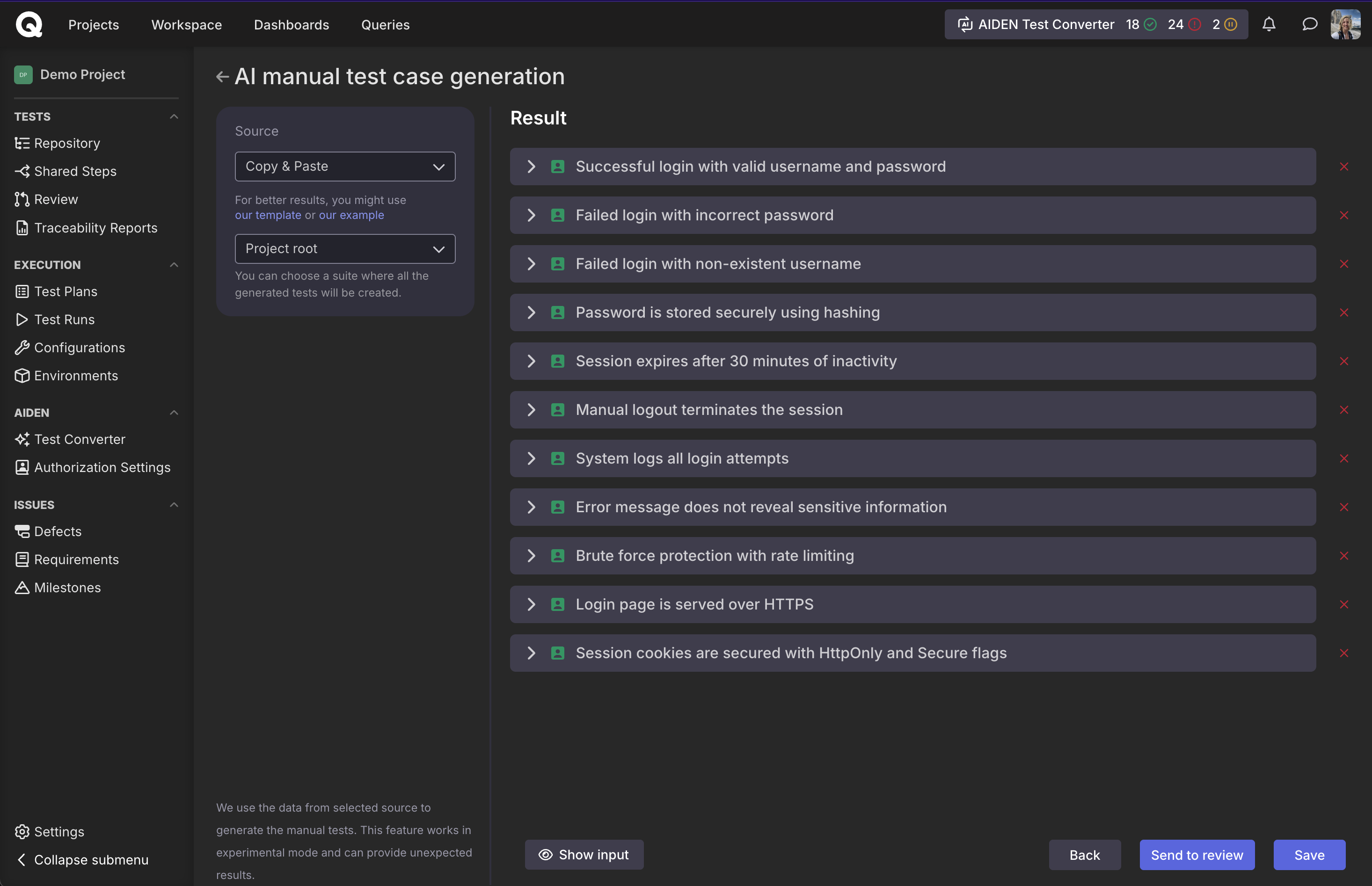
Task: Dismiss the Login page HTTPS test case
Action: (x=1344, y=604)
